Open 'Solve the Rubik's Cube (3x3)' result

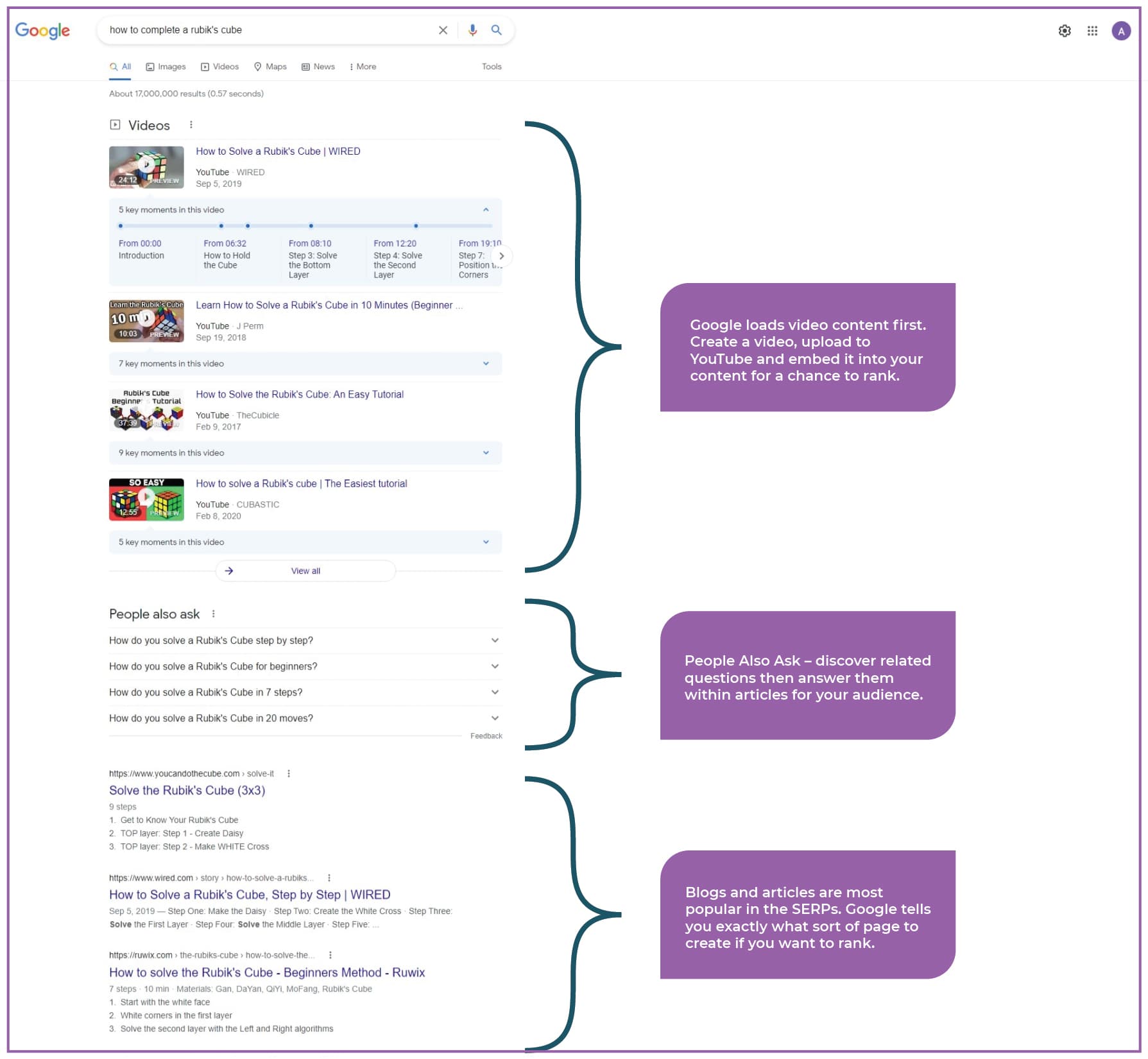[187, 791]
